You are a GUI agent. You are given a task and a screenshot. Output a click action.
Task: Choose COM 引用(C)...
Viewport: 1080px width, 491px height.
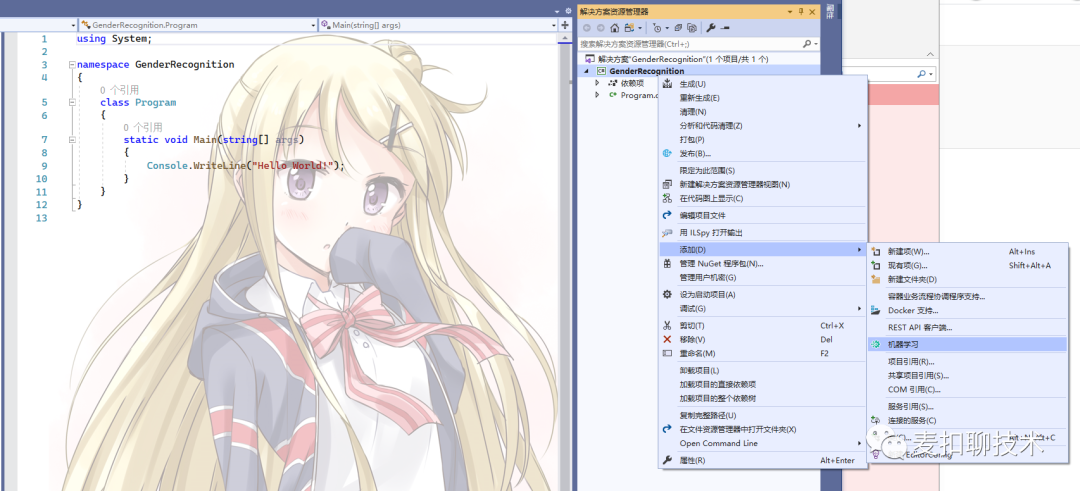[x=968, y=389]
